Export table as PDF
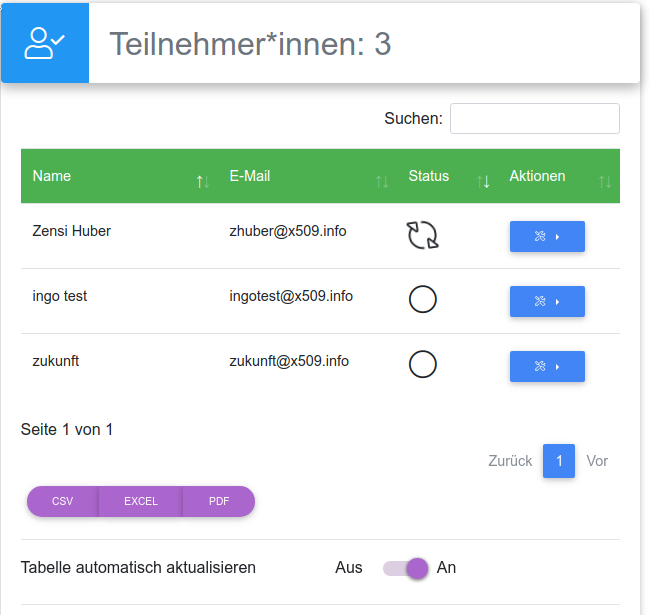The width and height of the screenshot is (650, 615). (x=219, y=501)
